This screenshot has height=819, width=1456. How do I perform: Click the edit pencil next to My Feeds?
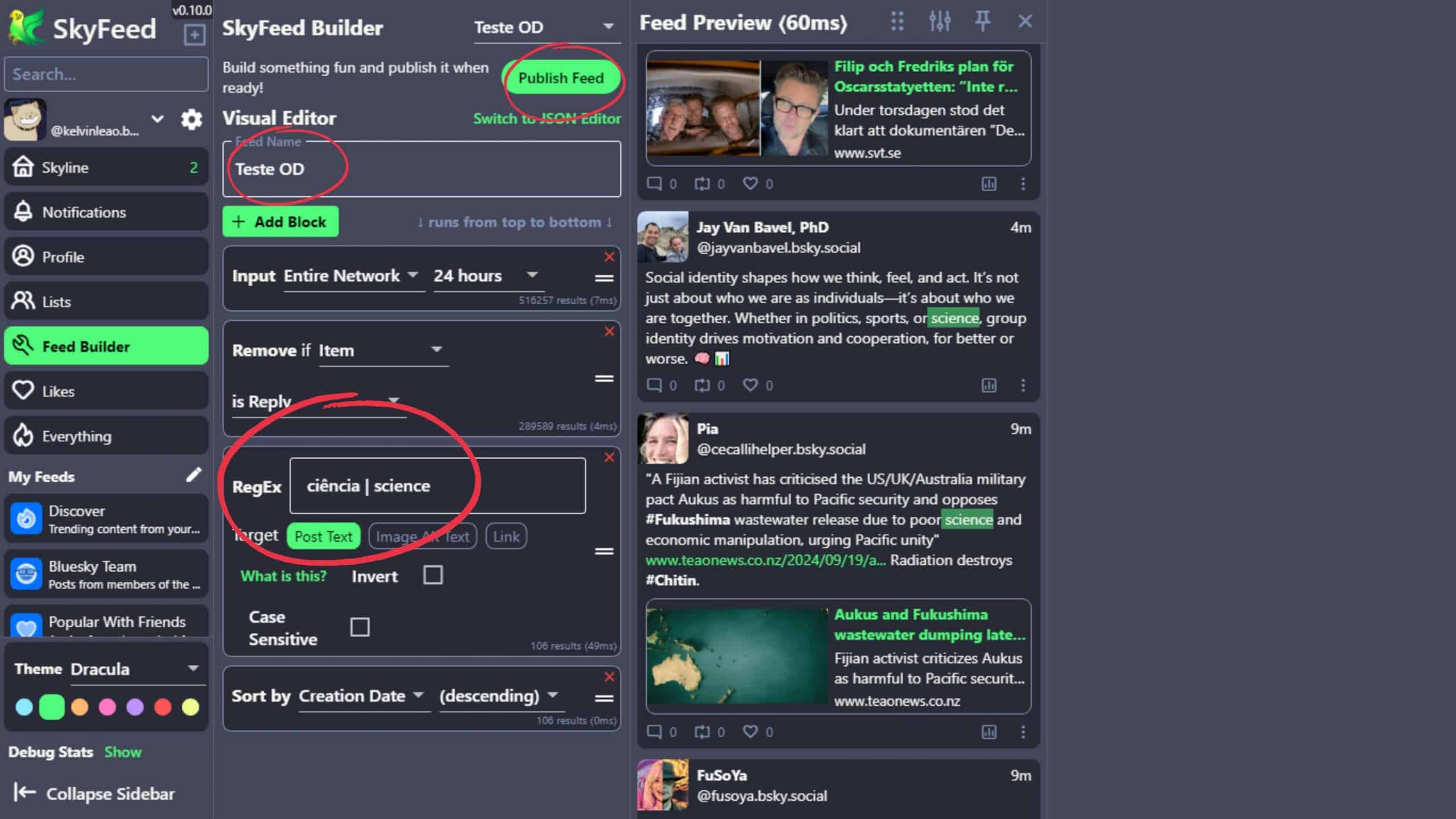[193, 475]
